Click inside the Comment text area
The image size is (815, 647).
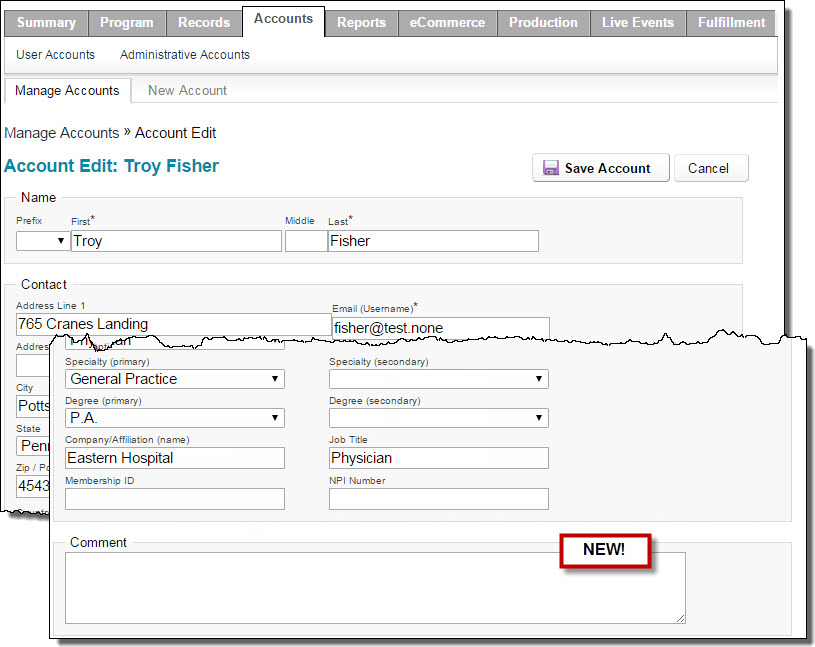pyautogui.click(x=375, y=588)
